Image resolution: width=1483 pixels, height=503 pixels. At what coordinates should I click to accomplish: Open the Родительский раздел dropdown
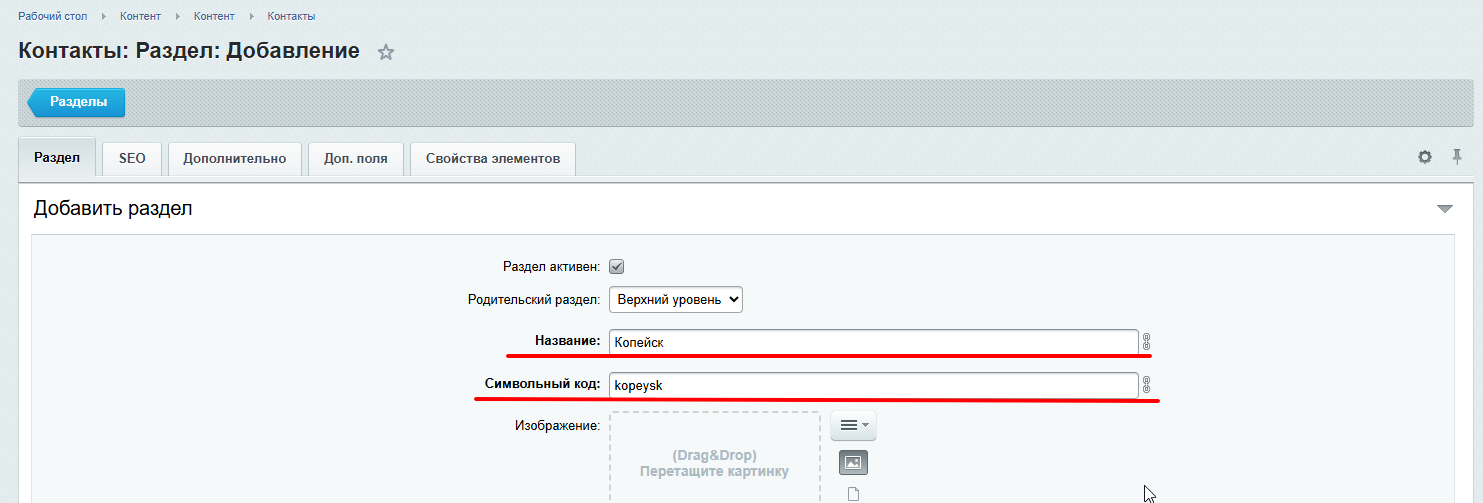675,299
